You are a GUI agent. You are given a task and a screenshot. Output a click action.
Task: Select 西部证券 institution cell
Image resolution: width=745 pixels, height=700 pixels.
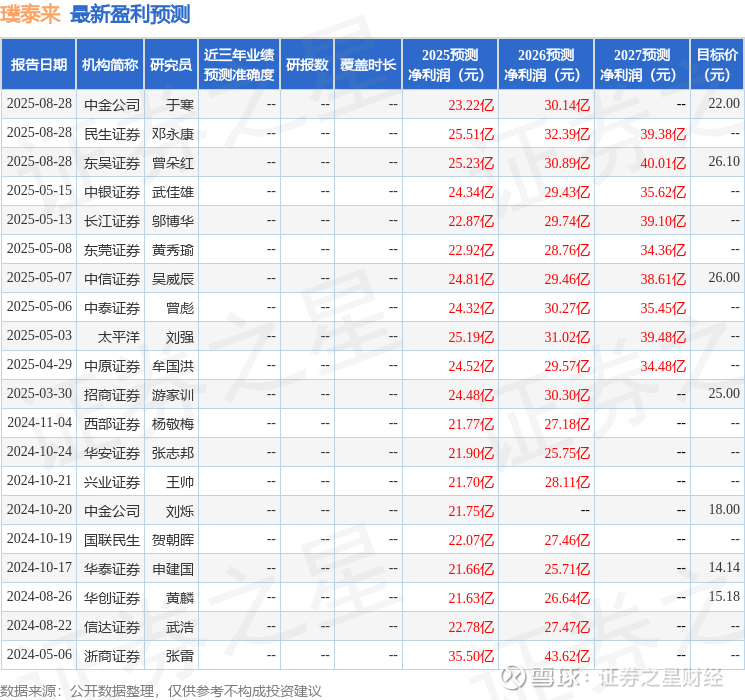point(112,424)
